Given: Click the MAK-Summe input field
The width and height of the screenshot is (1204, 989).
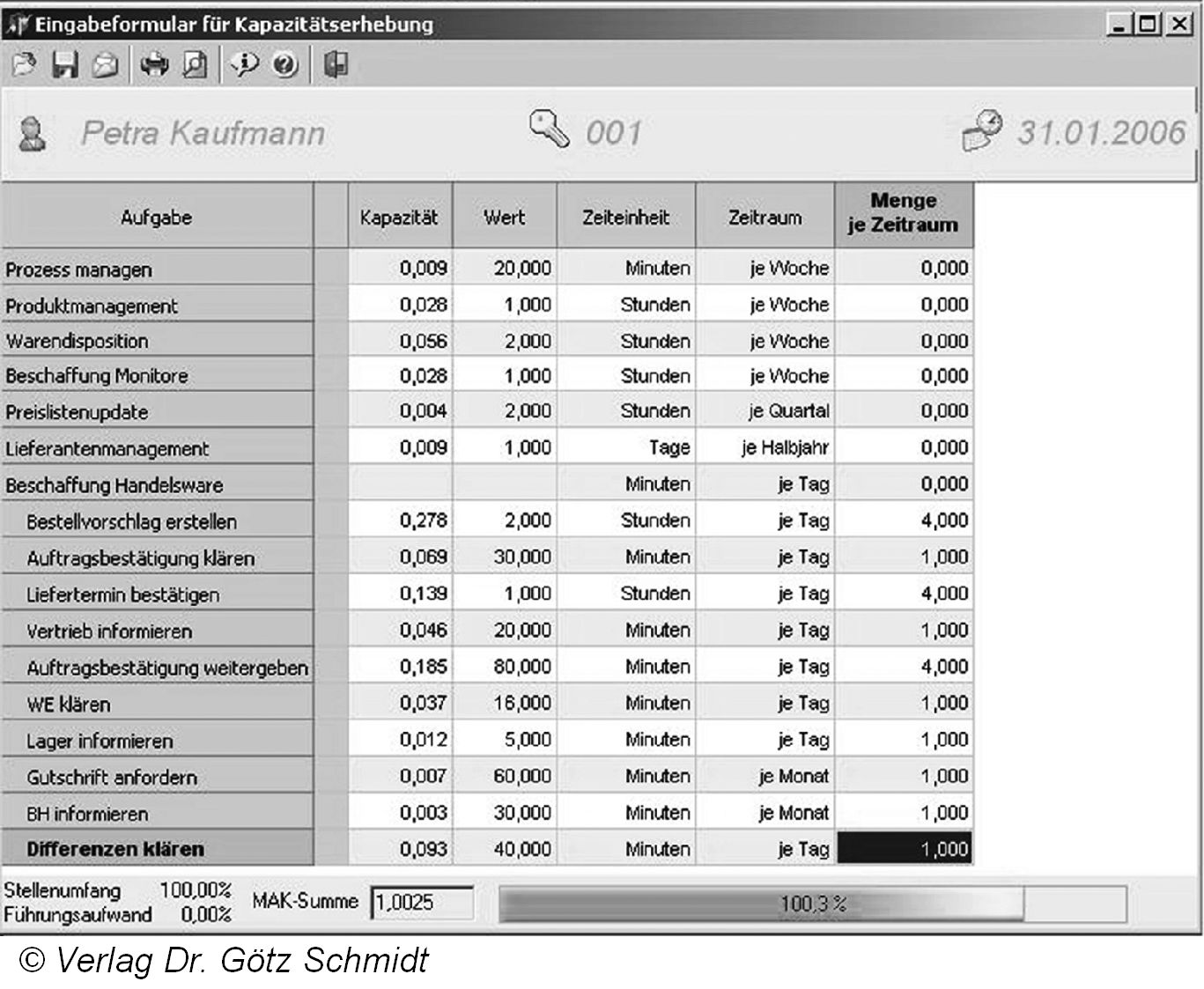Looking at the screenshot, I should [x=421, y=903].
